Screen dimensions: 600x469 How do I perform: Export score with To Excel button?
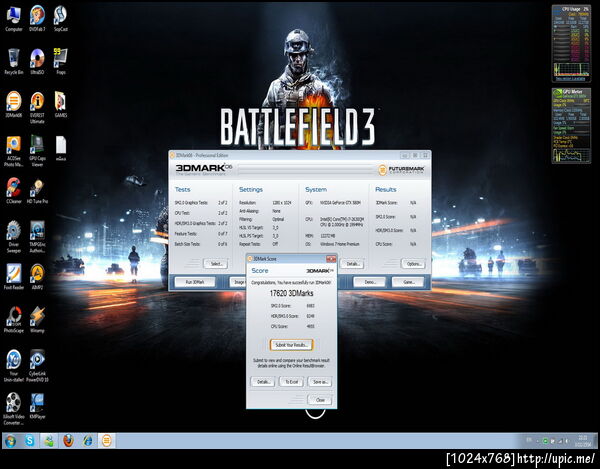click(291, 382)
